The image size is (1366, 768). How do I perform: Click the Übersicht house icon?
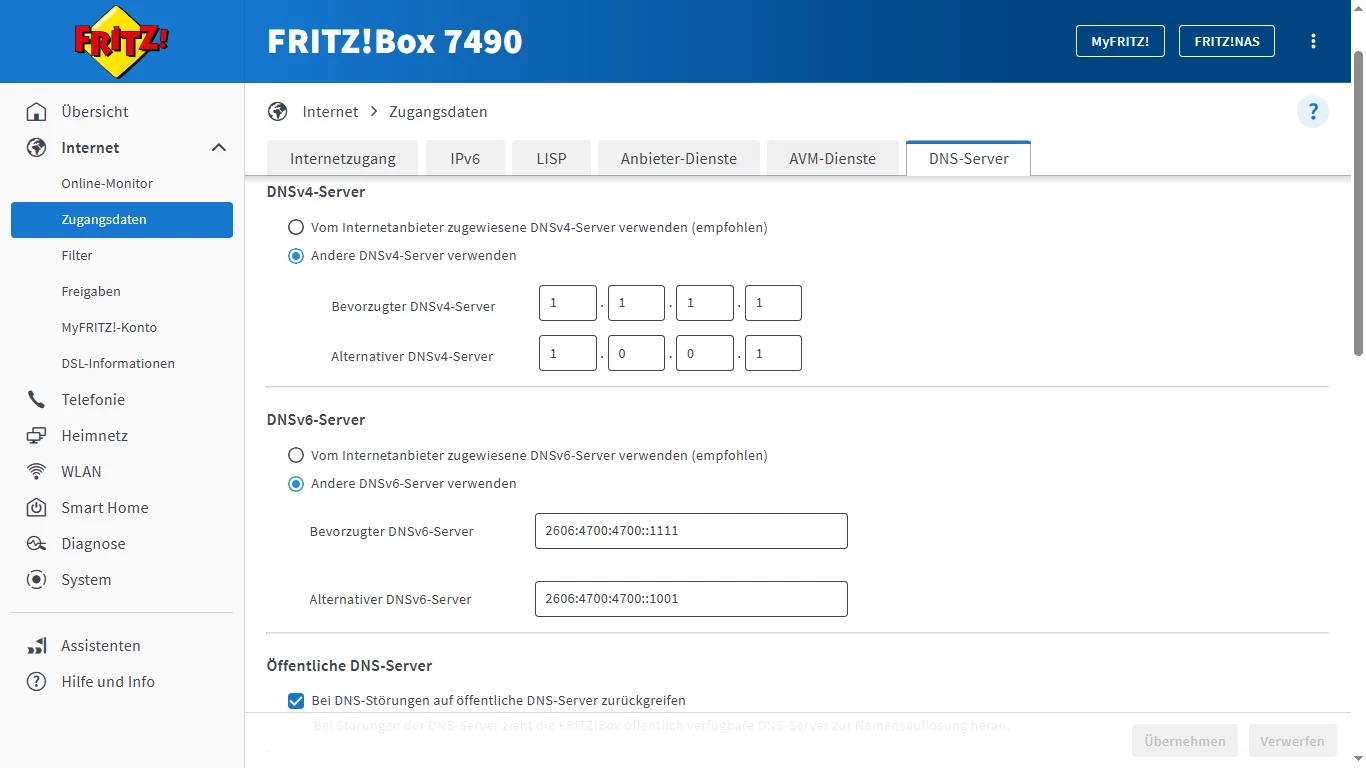pos(37,112)
